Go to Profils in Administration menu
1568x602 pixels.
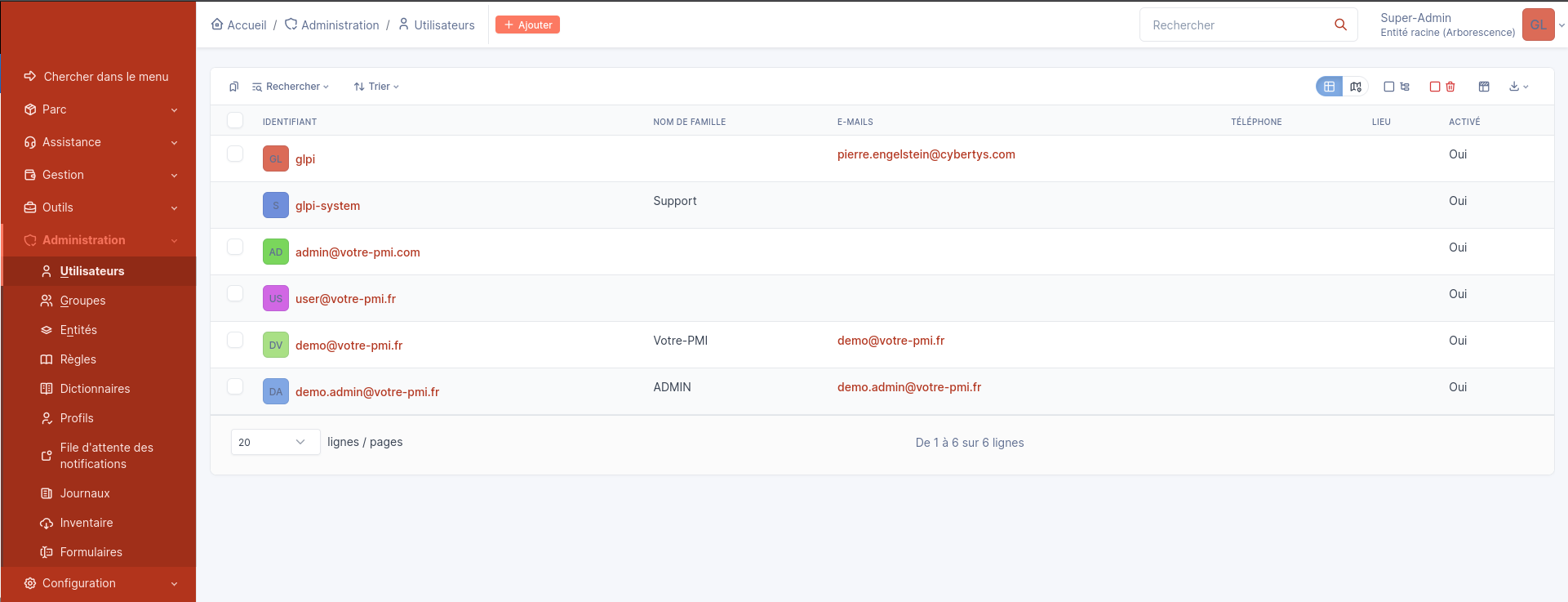point(77,418)
